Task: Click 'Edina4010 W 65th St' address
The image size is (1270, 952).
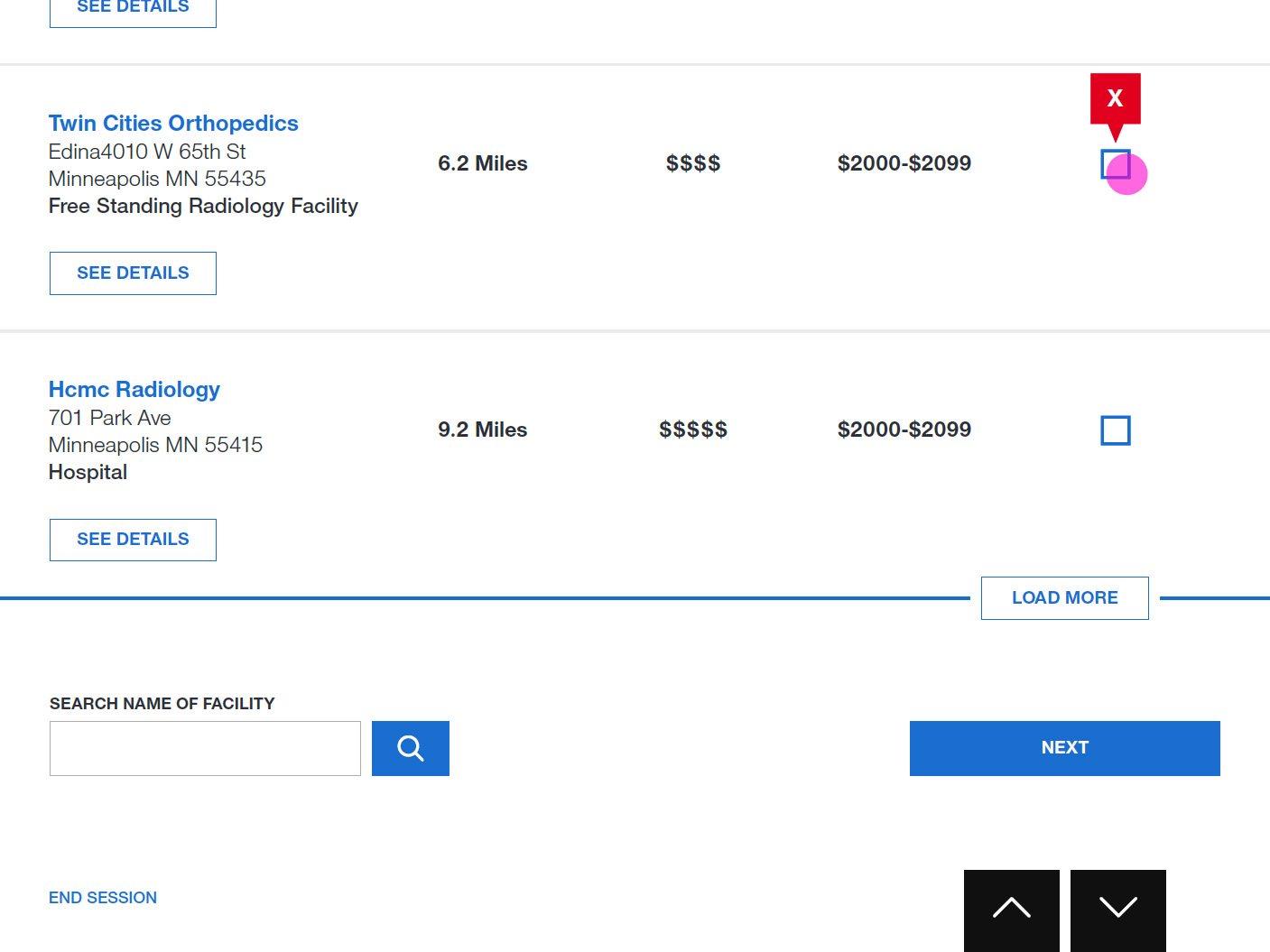Action: [x=147, y=152]
